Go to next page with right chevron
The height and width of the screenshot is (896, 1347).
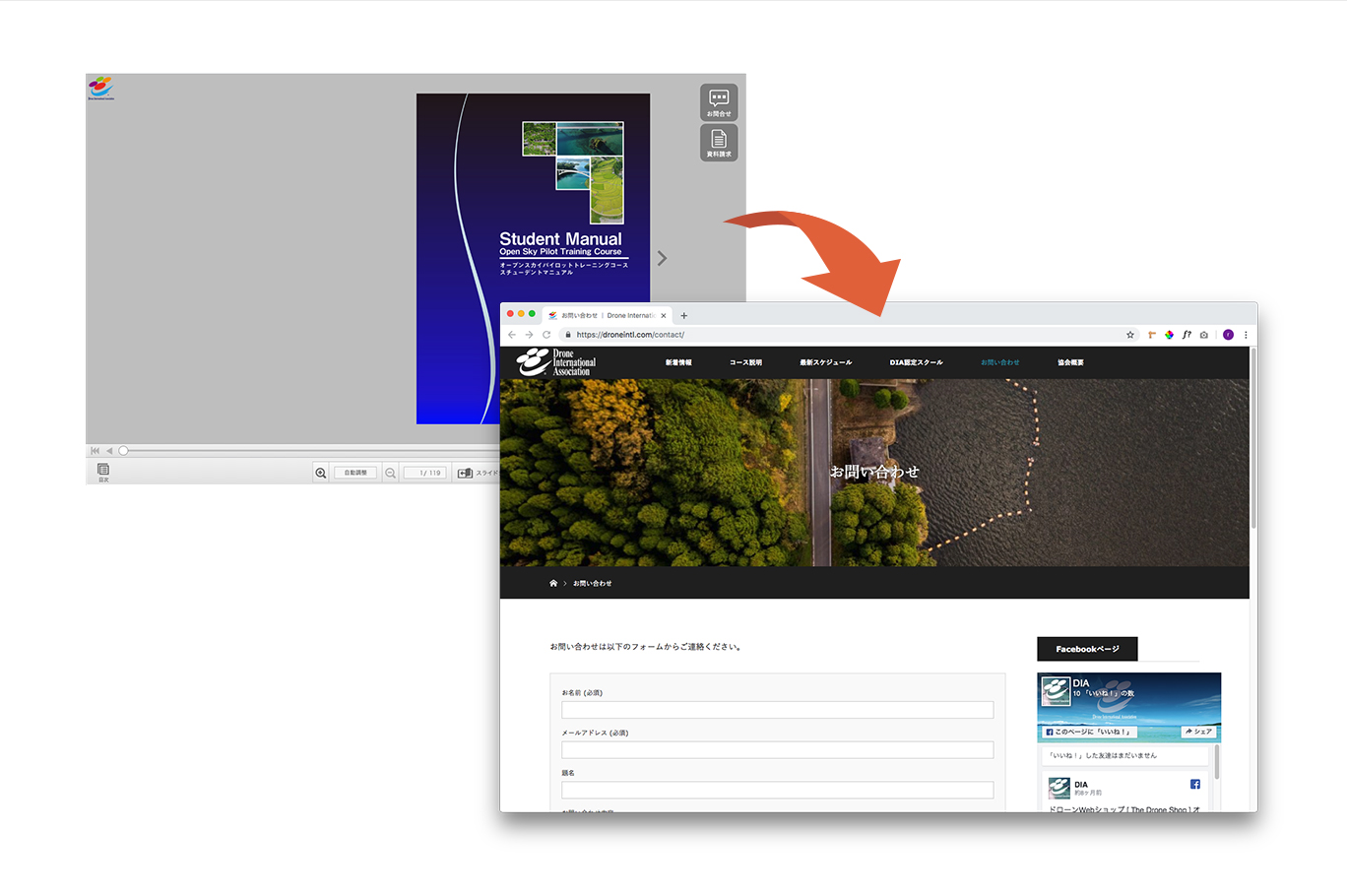tap(662, 258)
